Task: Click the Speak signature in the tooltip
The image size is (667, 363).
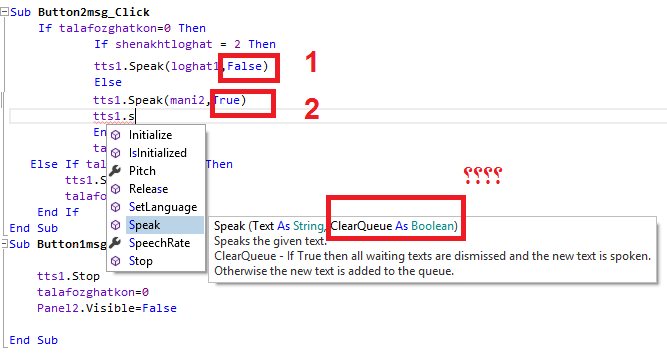Action: pos(336,226)
